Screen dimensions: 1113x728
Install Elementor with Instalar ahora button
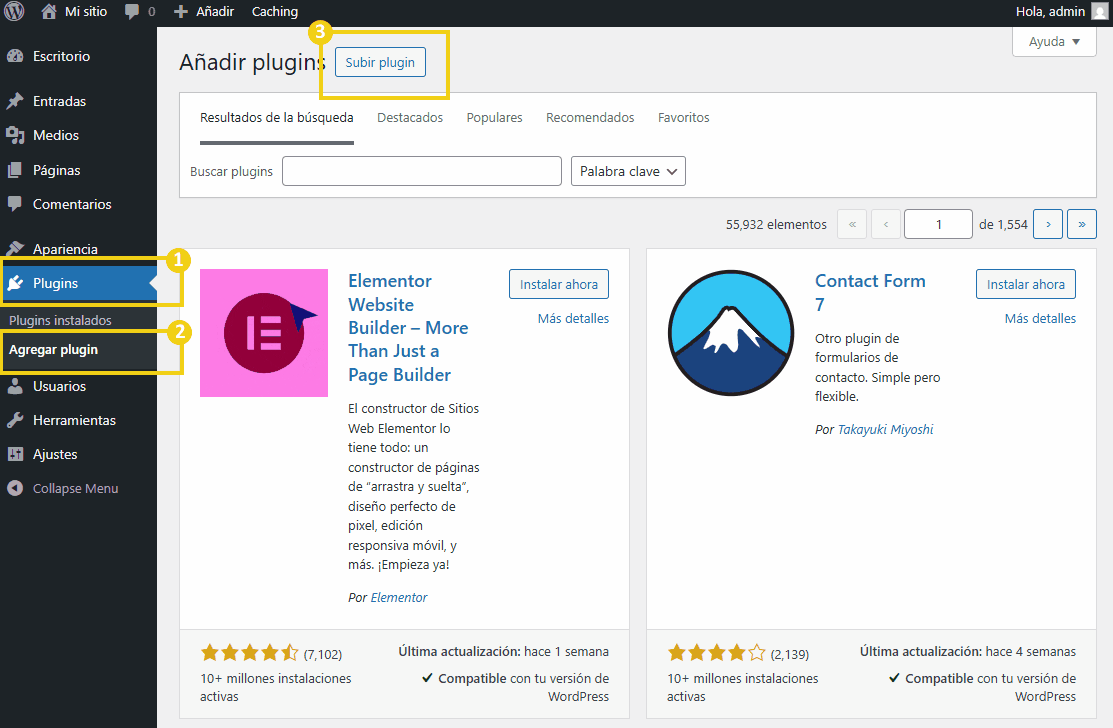(x=558, y=284)
